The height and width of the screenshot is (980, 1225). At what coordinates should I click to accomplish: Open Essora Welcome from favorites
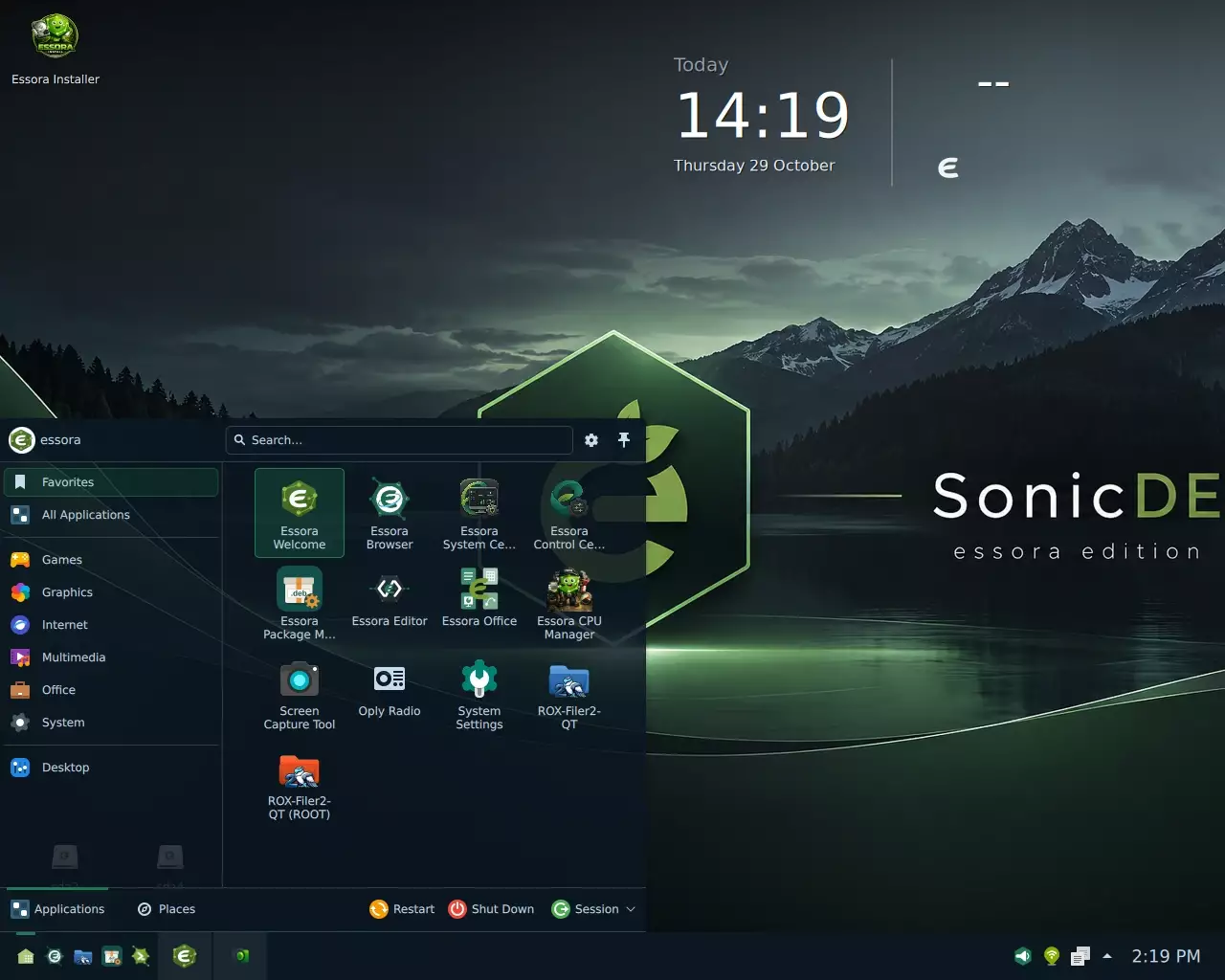(300, 513)
